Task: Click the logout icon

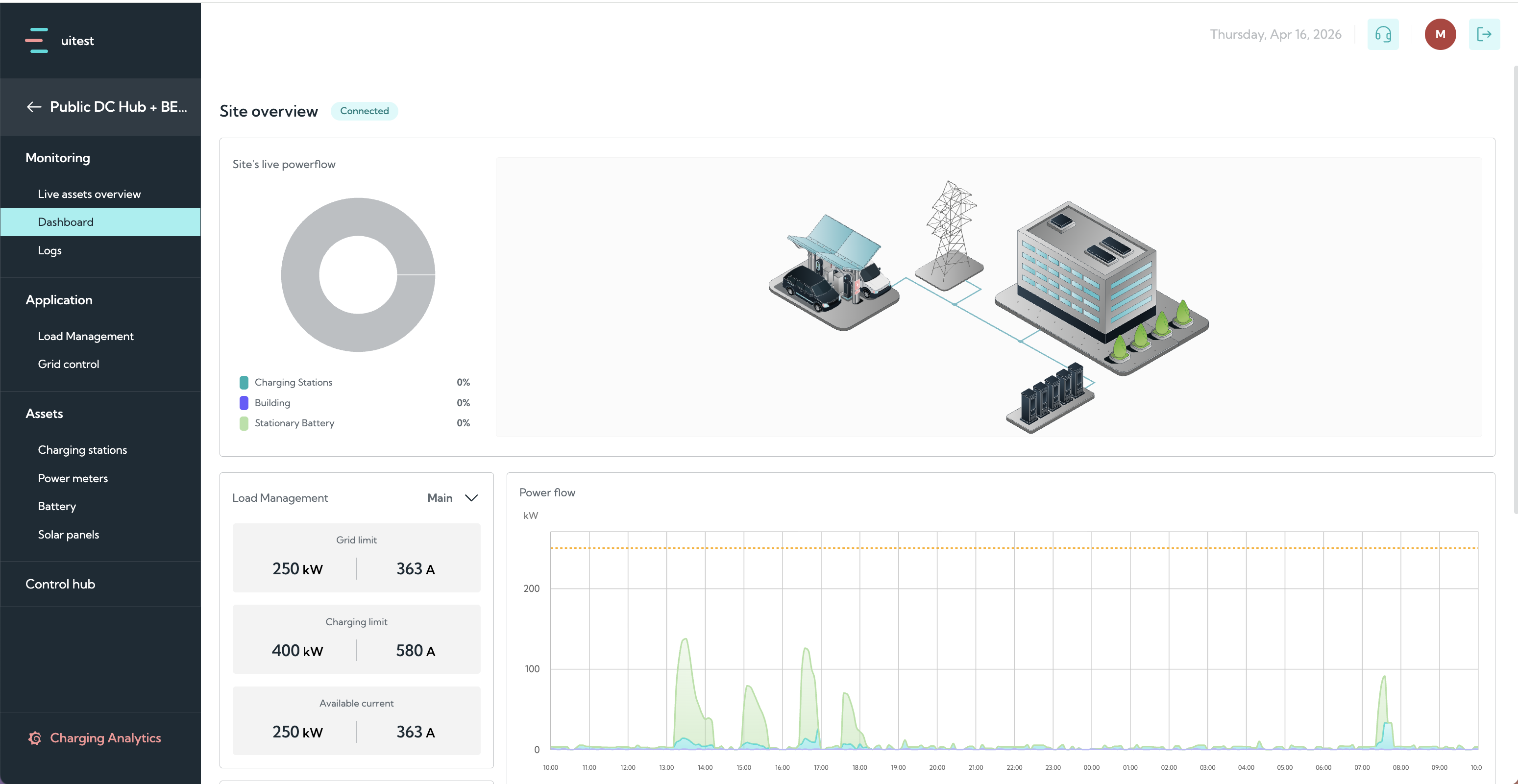Action: point(1484,34)
